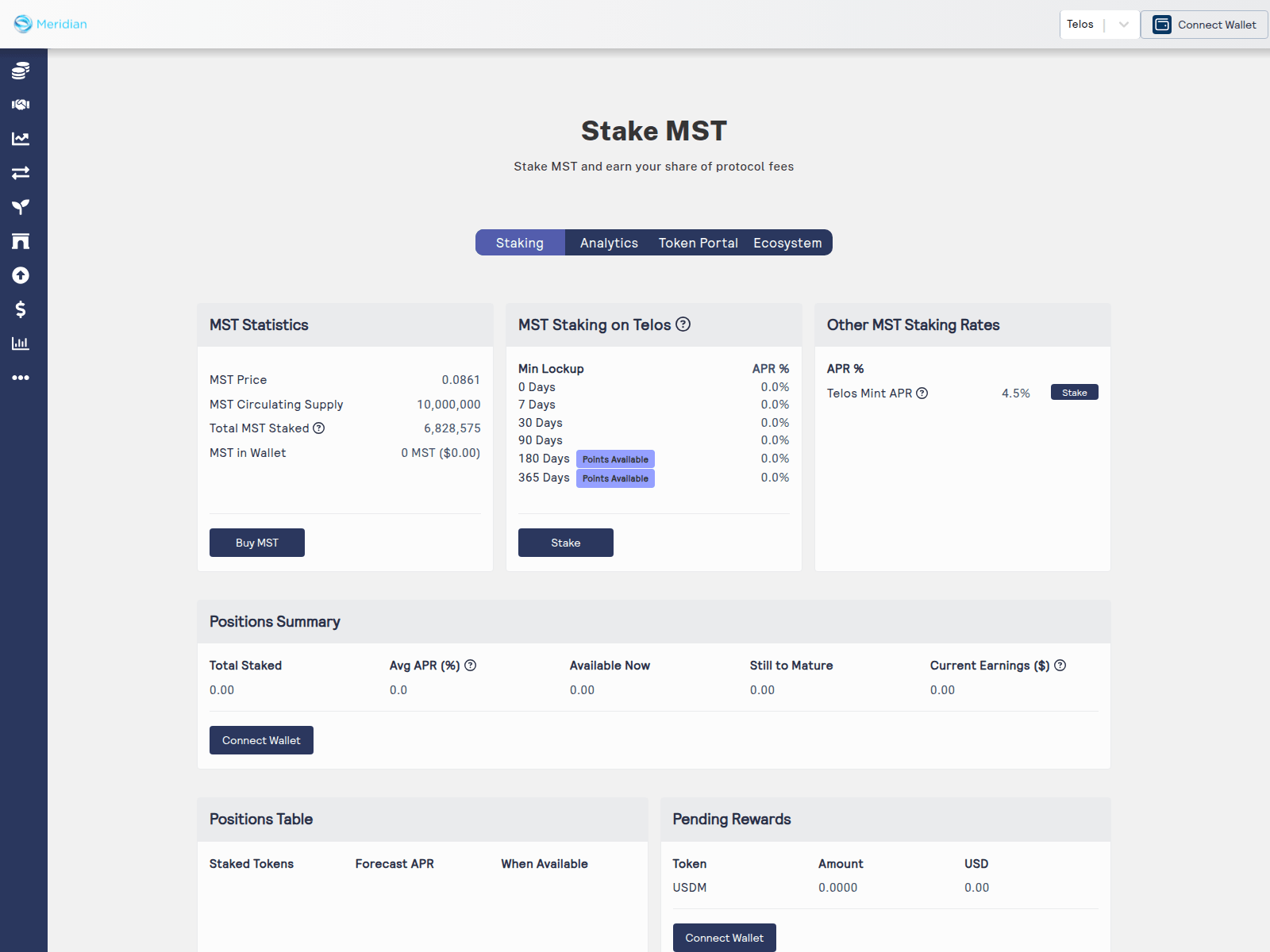Image resolution: width=1270 pixels, height=952 pixels.
Task: Click the Buy MST button
Action: [257, 543]
